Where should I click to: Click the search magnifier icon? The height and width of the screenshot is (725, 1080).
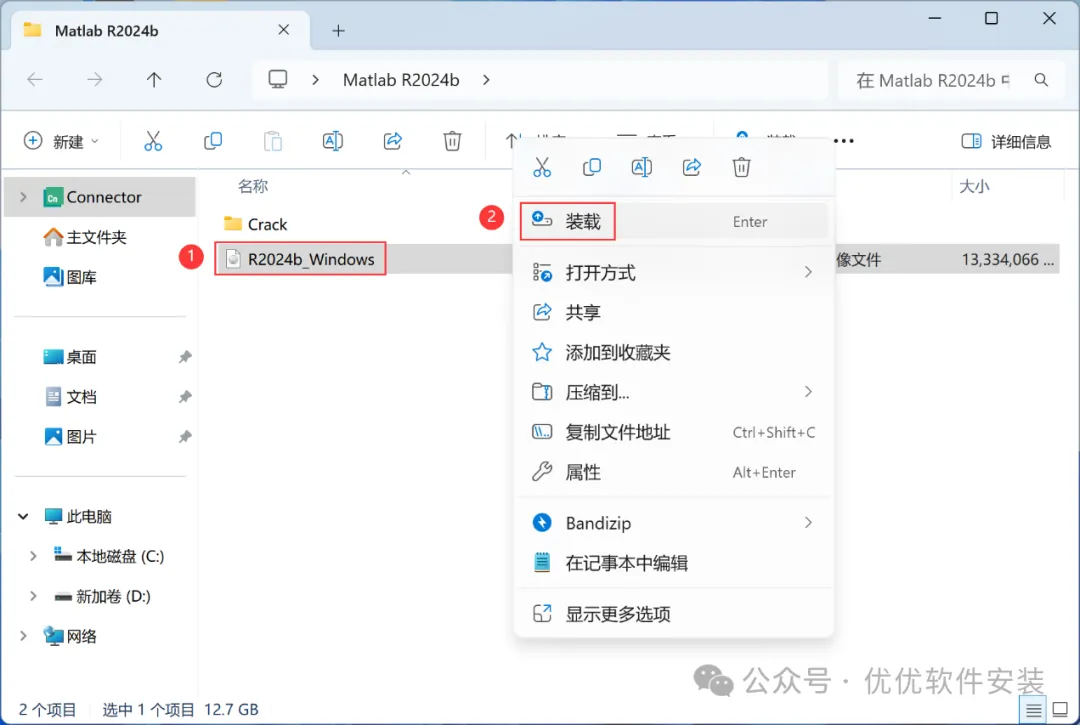click(1041, 80)
